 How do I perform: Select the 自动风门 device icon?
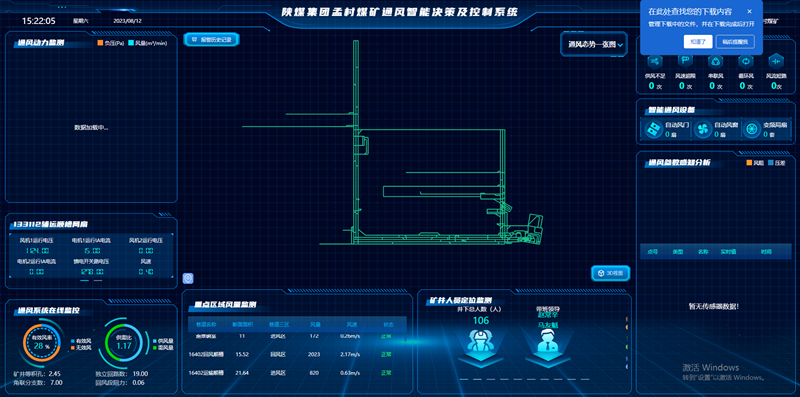coord(653,130)
